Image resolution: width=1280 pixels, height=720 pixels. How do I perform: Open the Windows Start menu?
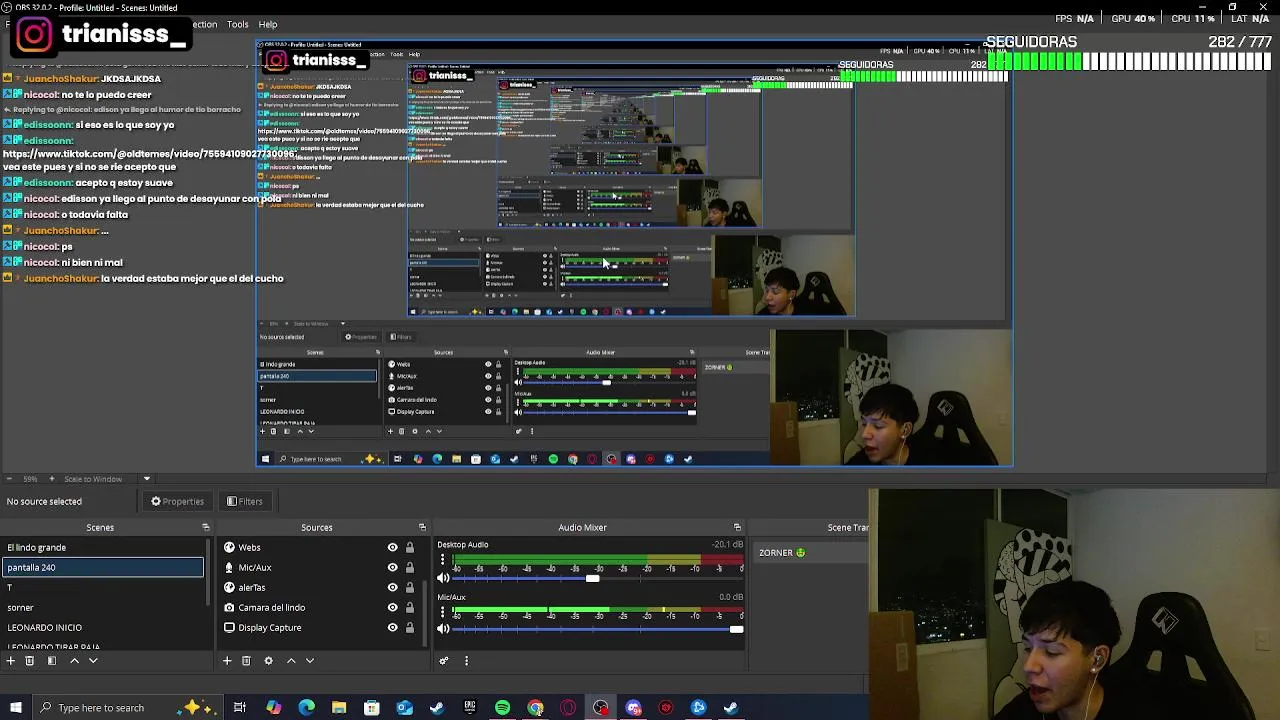point(16,708)
